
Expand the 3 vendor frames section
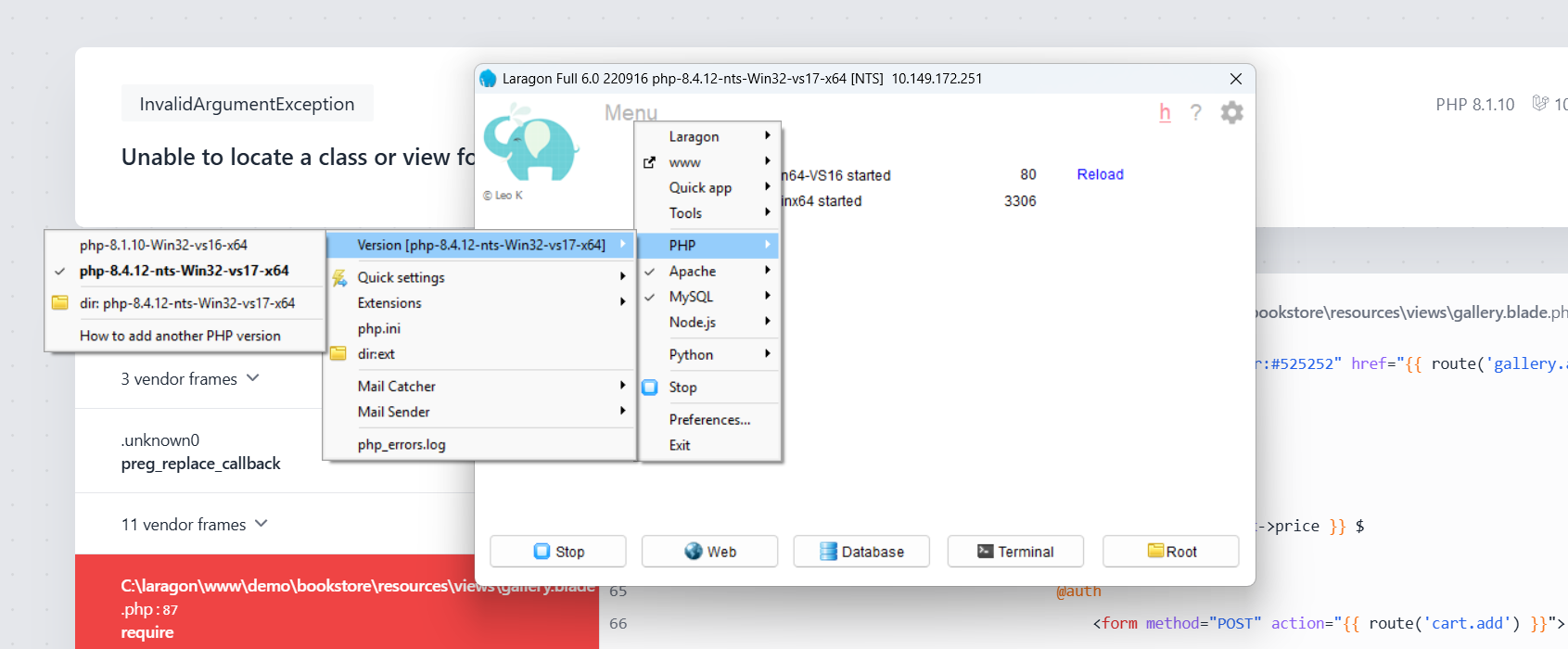[190, 378]
